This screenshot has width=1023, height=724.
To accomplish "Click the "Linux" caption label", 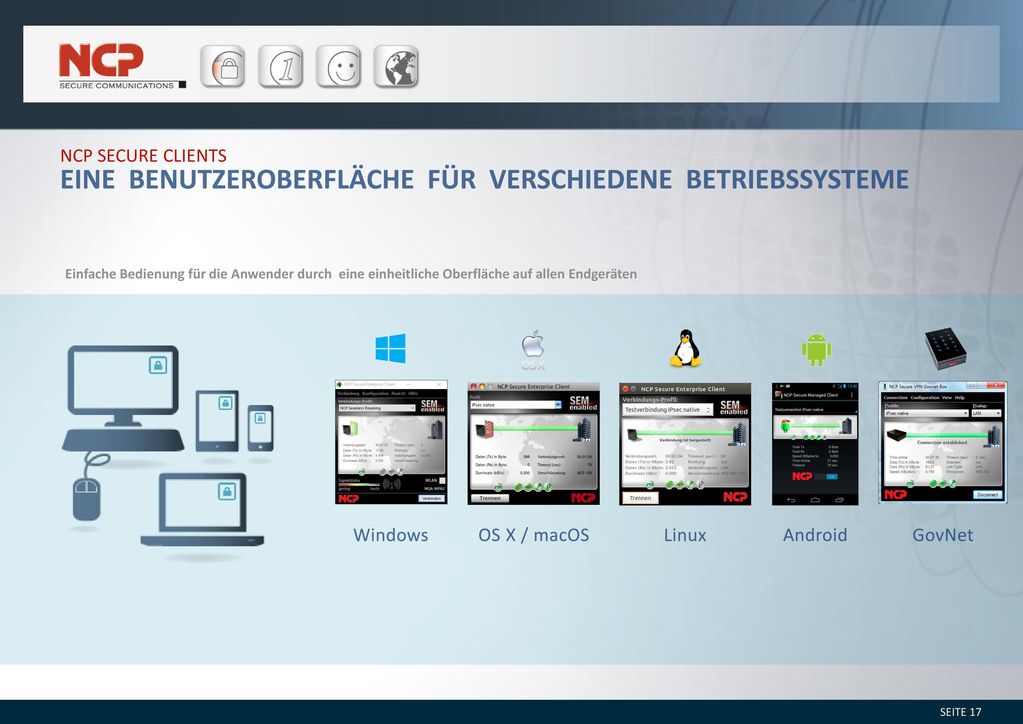I will pyautogui.click(x=685, y=535).
